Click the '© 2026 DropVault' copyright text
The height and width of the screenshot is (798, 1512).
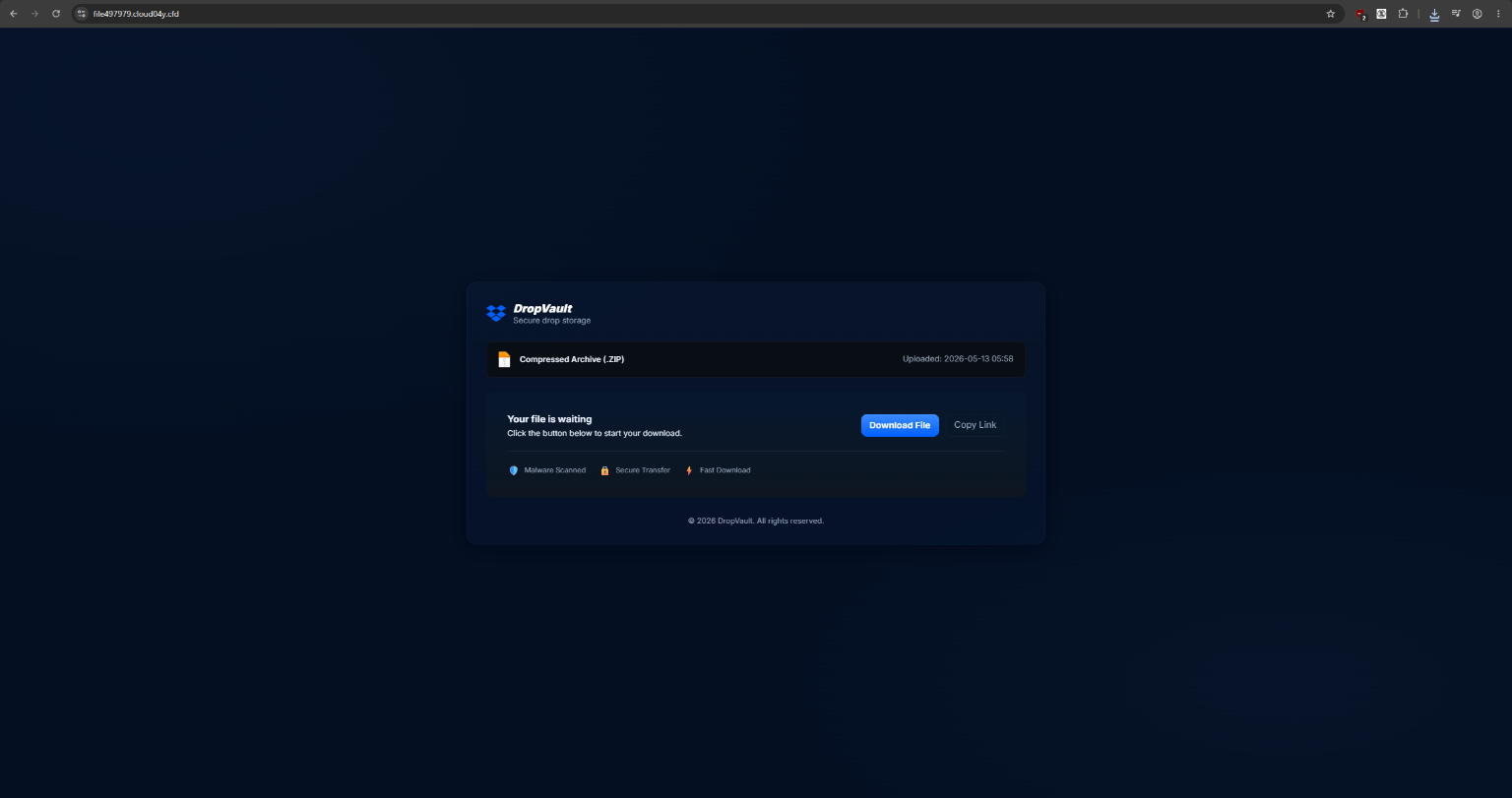756,521
